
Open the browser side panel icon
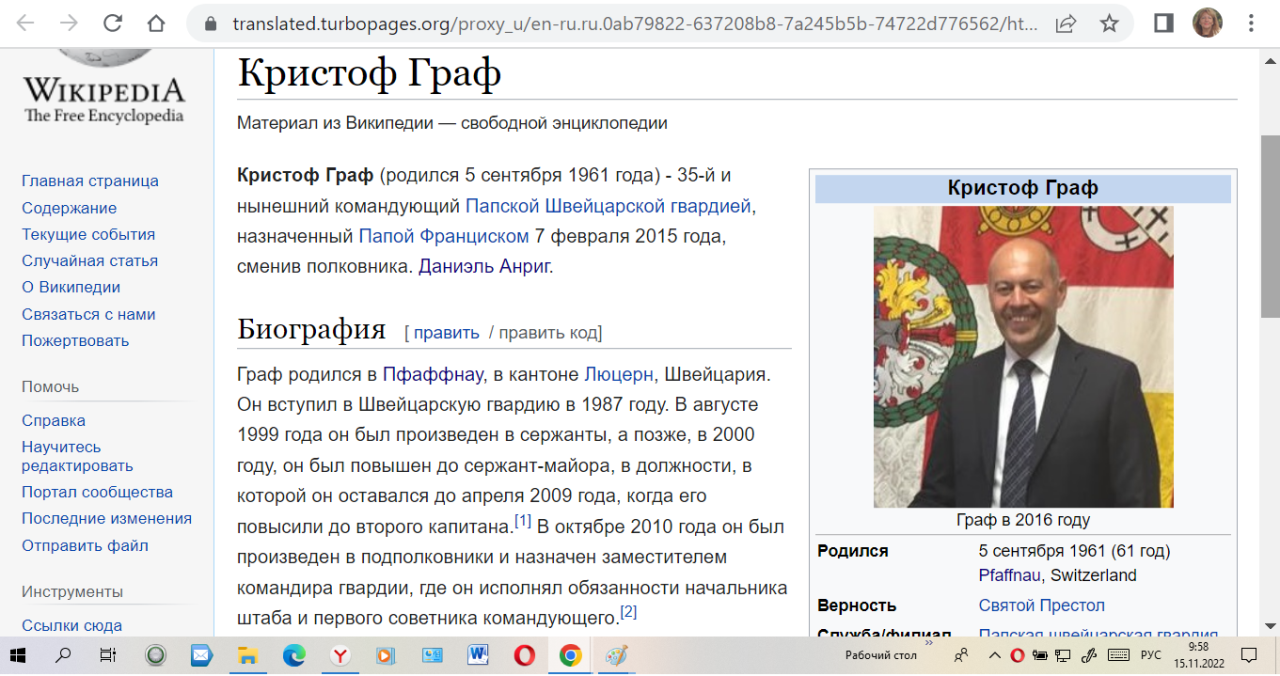[1163, 23]
